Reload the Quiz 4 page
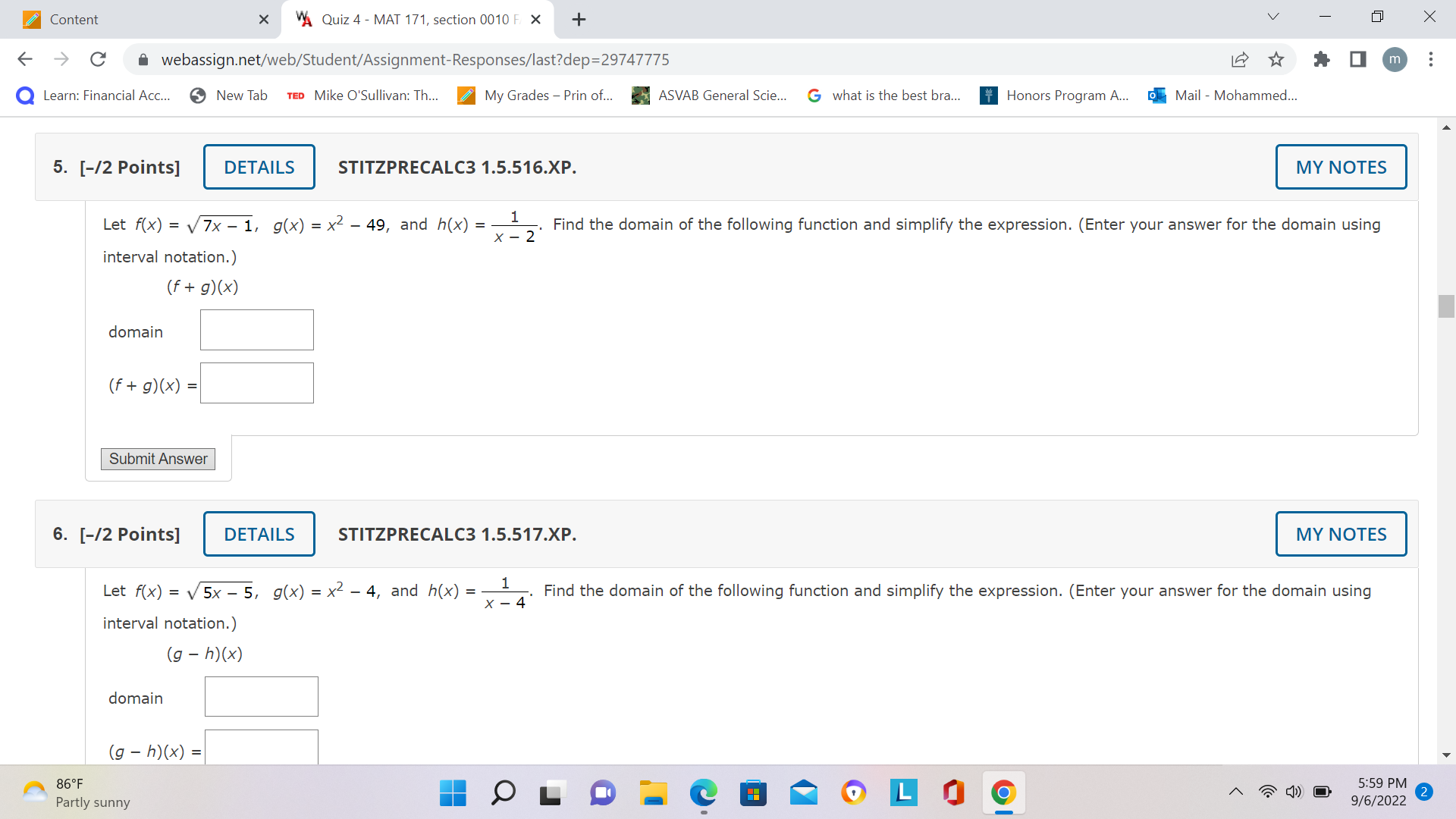1456x819 pixels. tap(98, 59)
